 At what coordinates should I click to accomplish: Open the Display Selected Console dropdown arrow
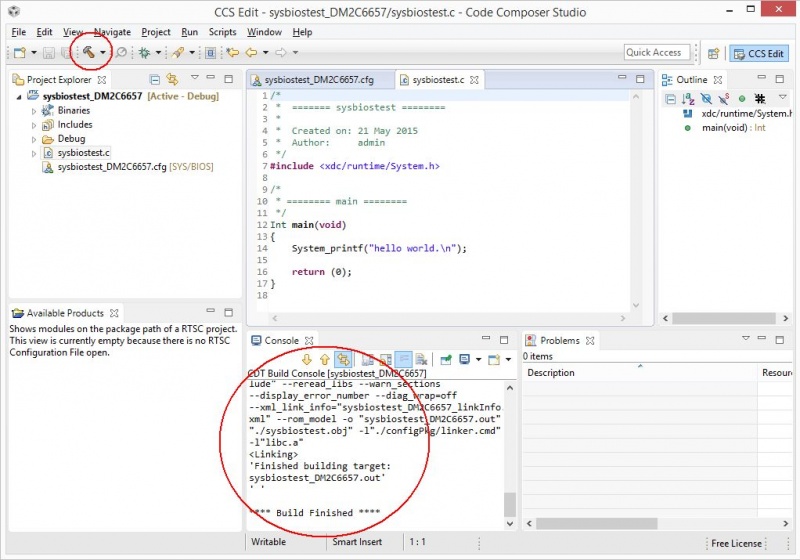[x=479, y=360]
